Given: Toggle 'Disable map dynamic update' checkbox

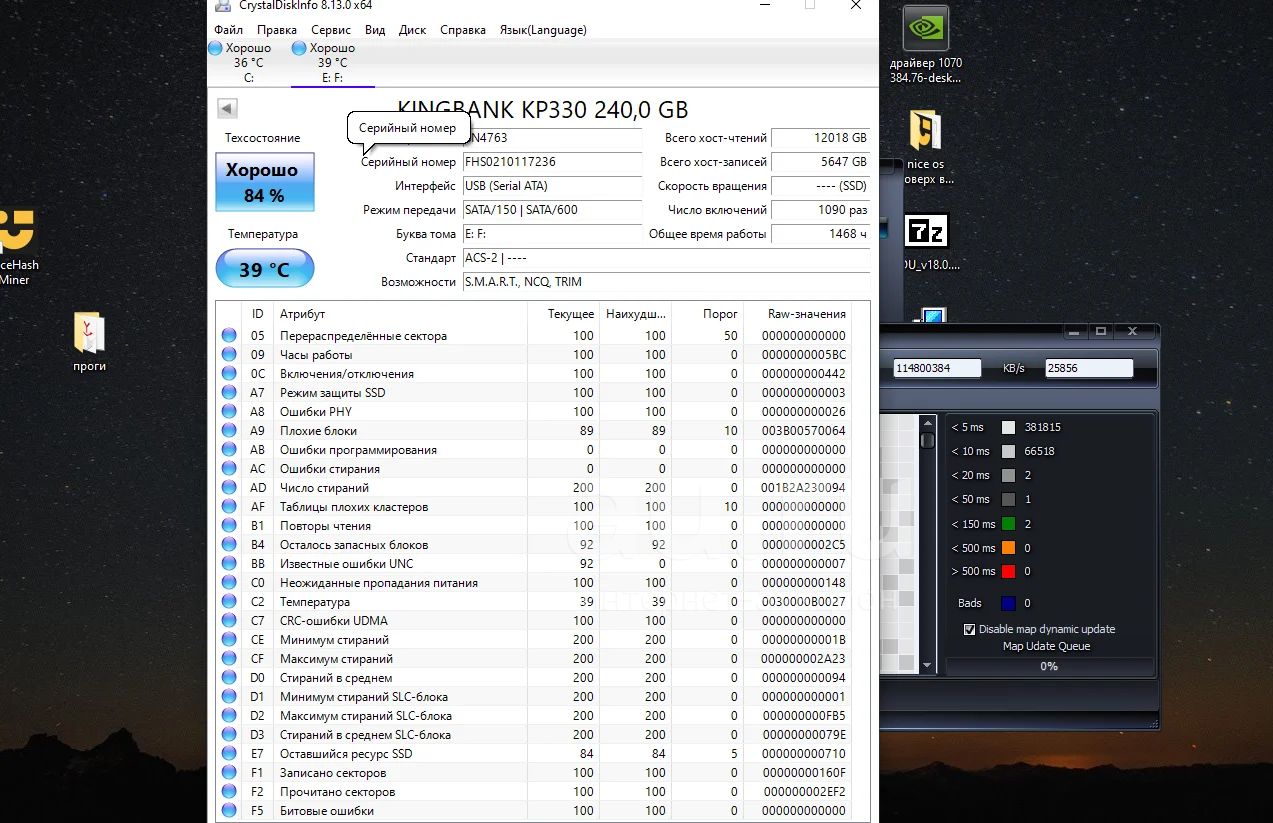Looking at the screenshot, I should click(969, 629).
